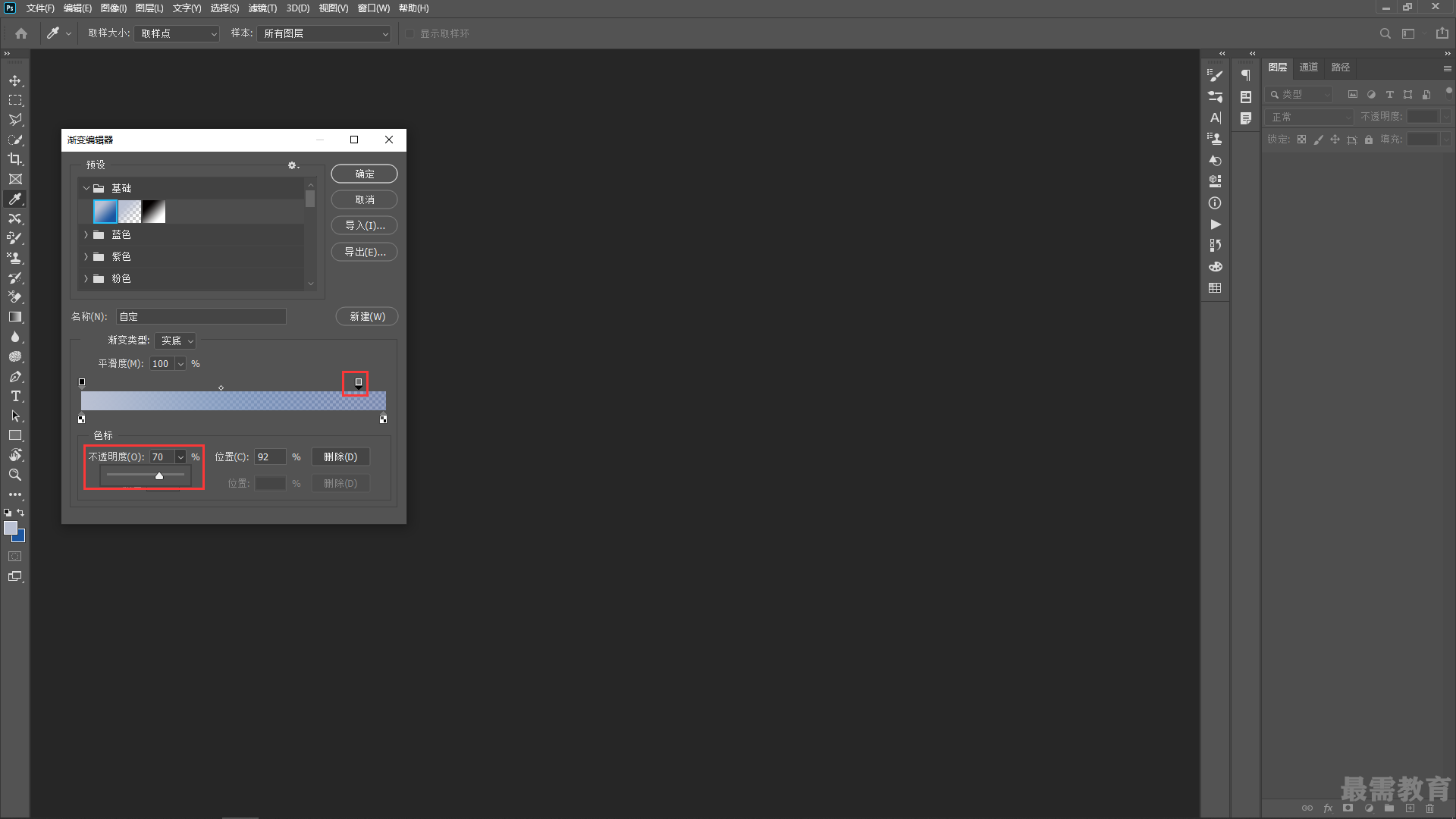Select the Eraser tool

coord(15,297)
